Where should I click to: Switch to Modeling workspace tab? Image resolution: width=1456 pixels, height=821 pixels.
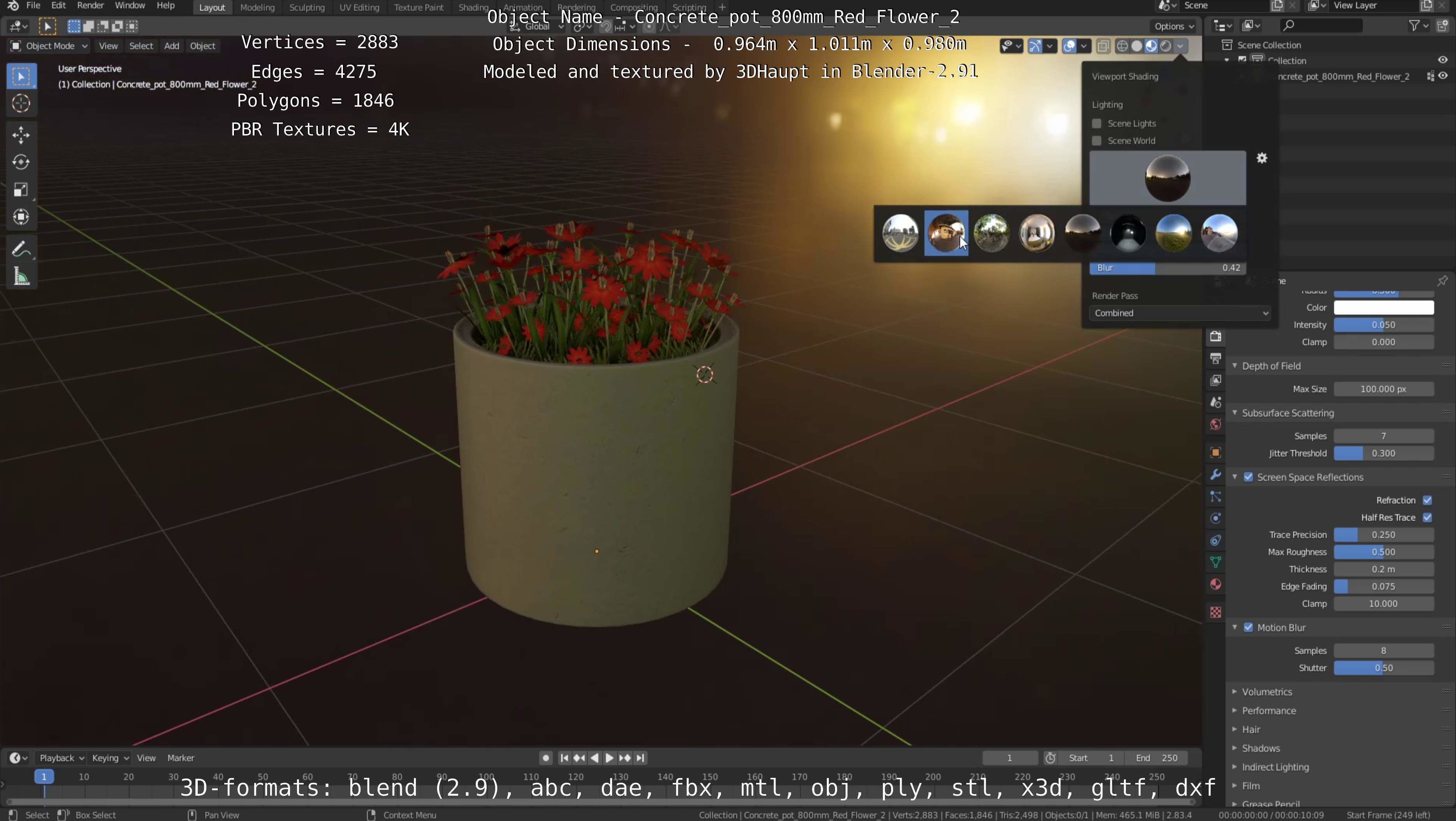click(x=257, y=7)
